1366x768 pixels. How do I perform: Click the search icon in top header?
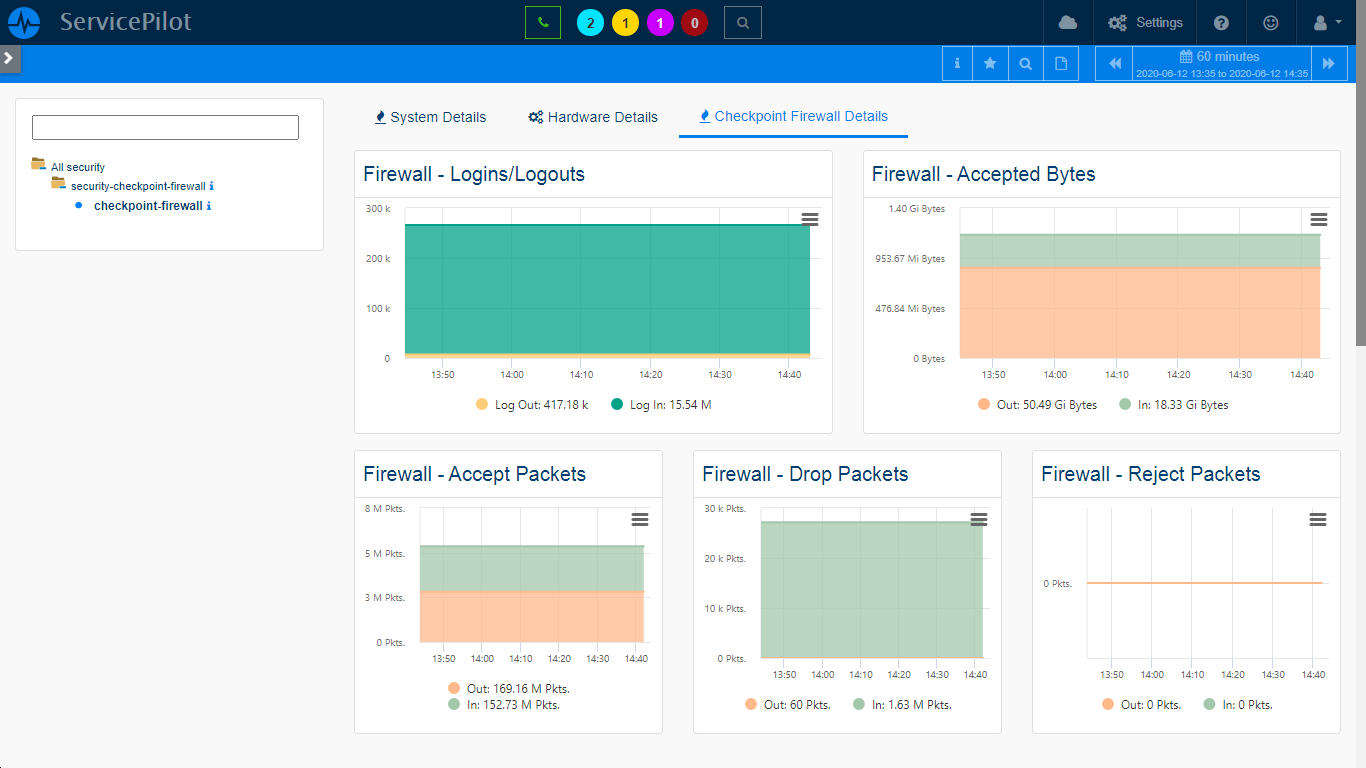coord(742,22)
